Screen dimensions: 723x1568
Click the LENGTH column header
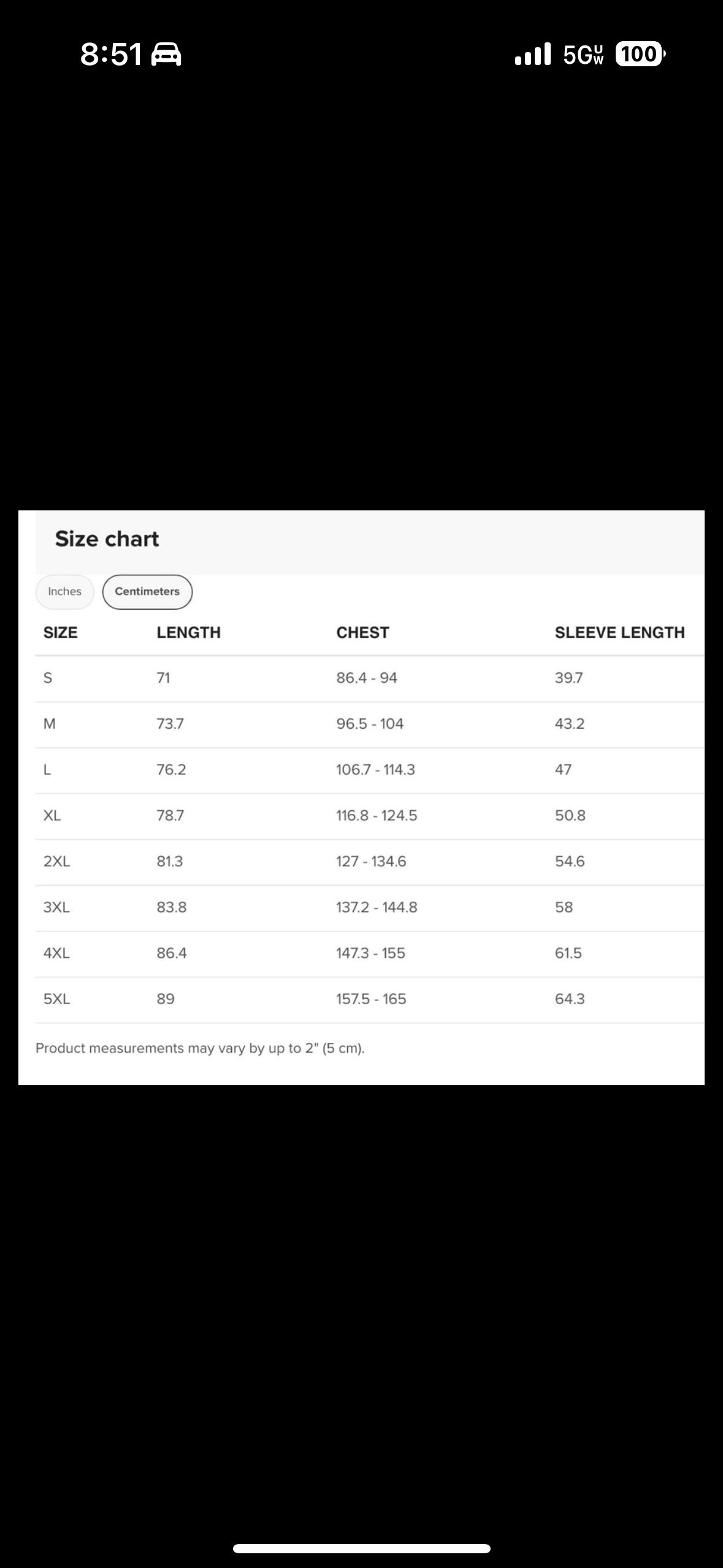[x=188, y=632]
